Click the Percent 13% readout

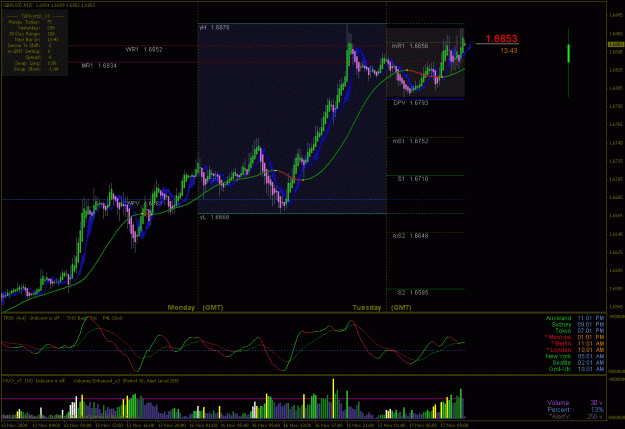576,409
